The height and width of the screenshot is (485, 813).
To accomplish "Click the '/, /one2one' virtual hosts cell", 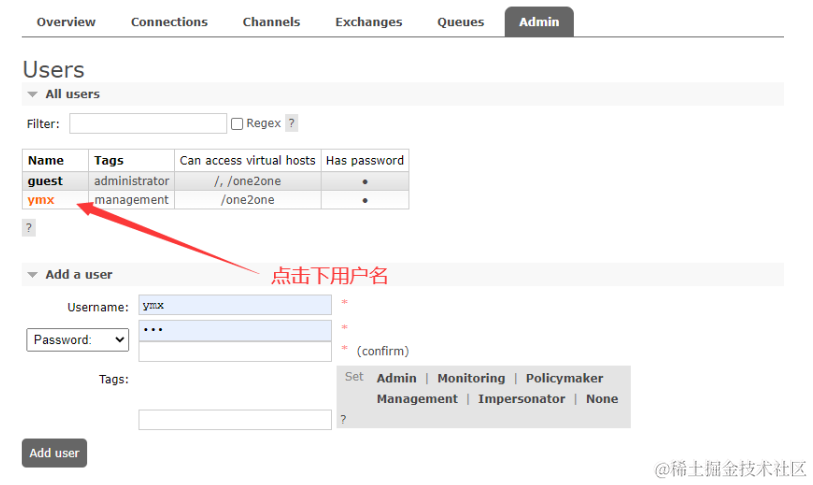I will point(247,181).
